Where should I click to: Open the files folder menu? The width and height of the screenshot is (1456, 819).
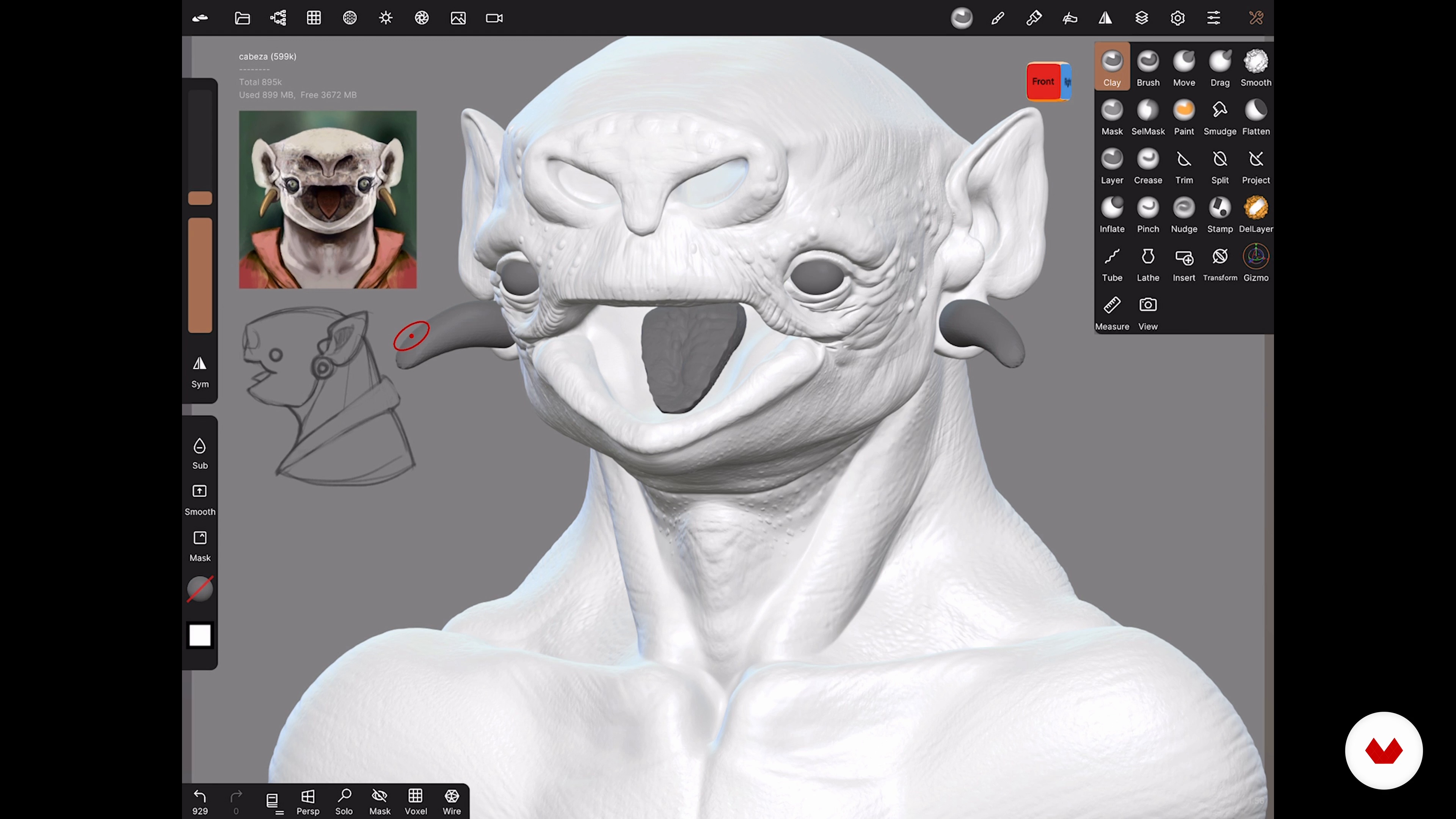(242, 18)
